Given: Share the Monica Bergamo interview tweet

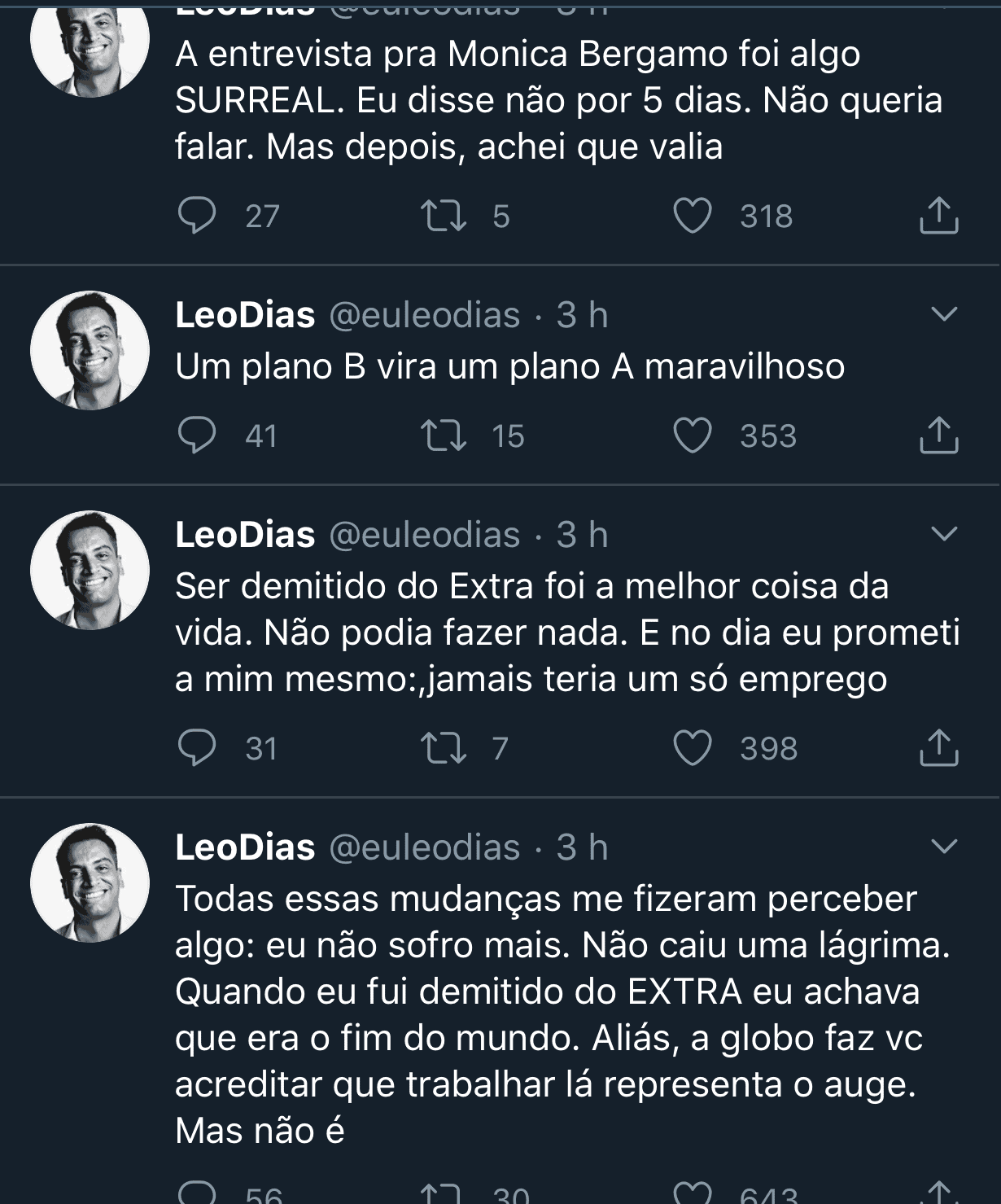Looking at the screenshot, I should (x=938, y=216).
